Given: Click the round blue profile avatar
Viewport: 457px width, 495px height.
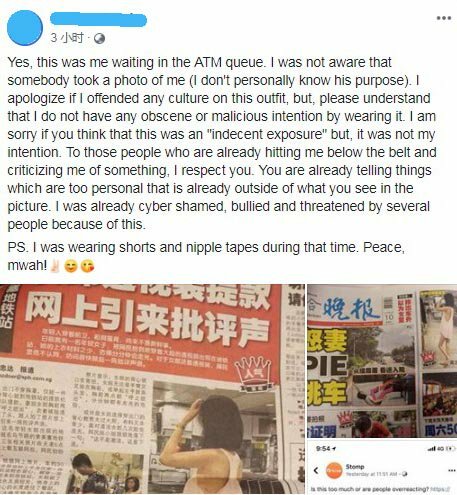Looking at the screenshot, I should pos(25,28).
